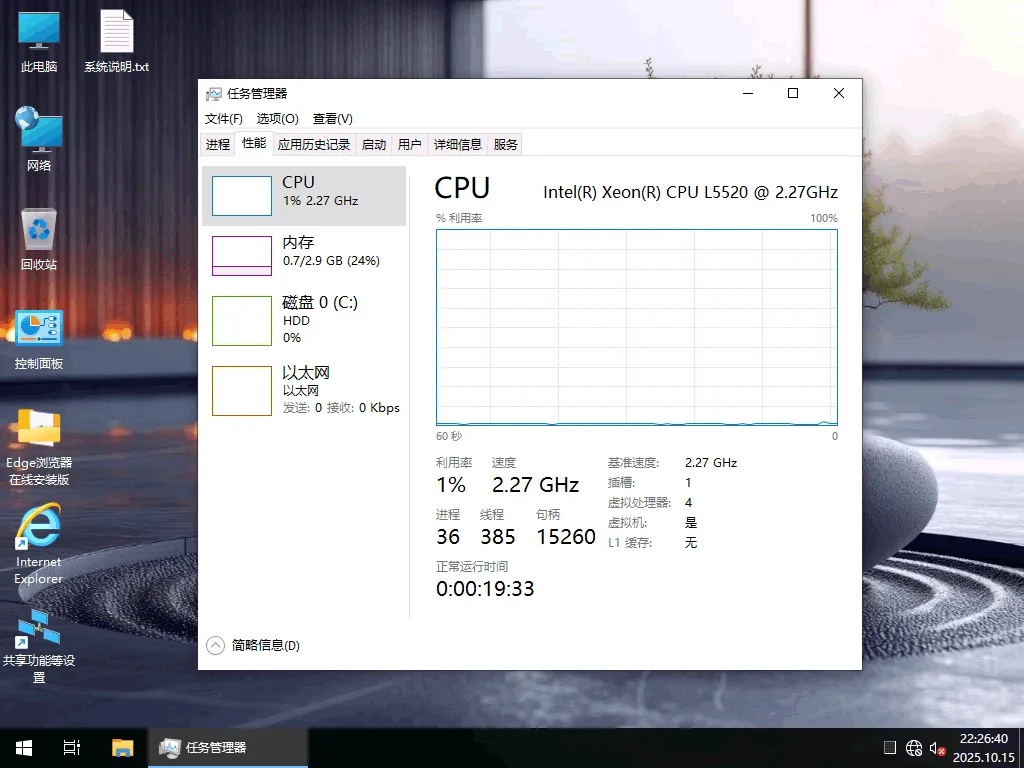Open the 选项(O) menu
Viewport: 1024px width, 768px height.
(276, 118)
